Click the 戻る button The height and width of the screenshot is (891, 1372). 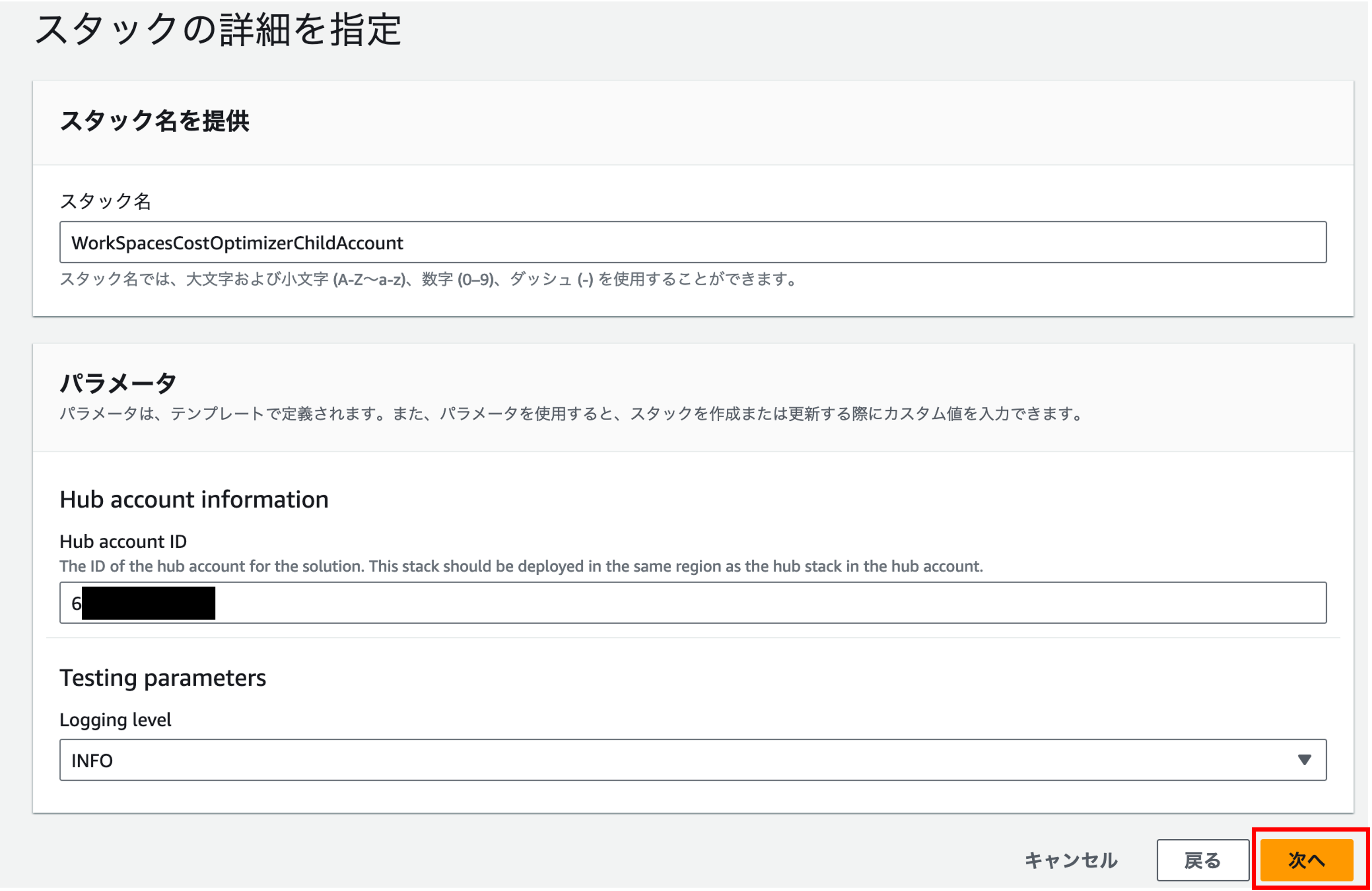(x=1203, y=860)
